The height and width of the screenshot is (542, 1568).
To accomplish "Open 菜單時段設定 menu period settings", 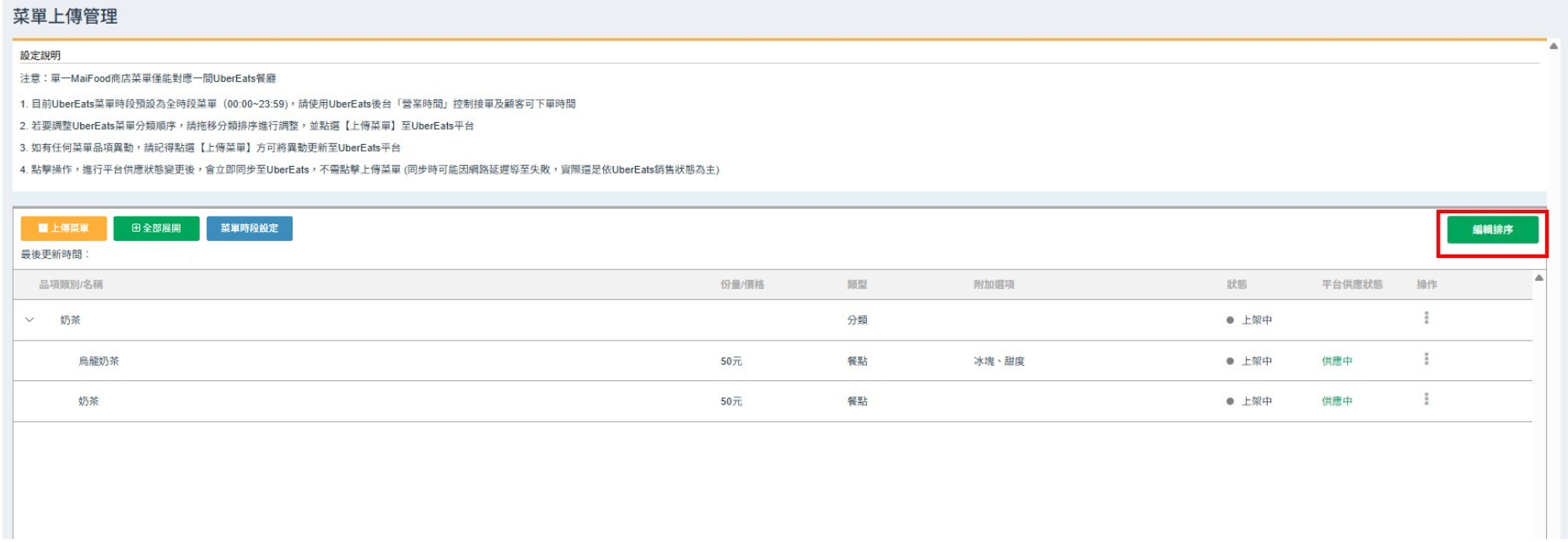I will (x=249, y=228).
